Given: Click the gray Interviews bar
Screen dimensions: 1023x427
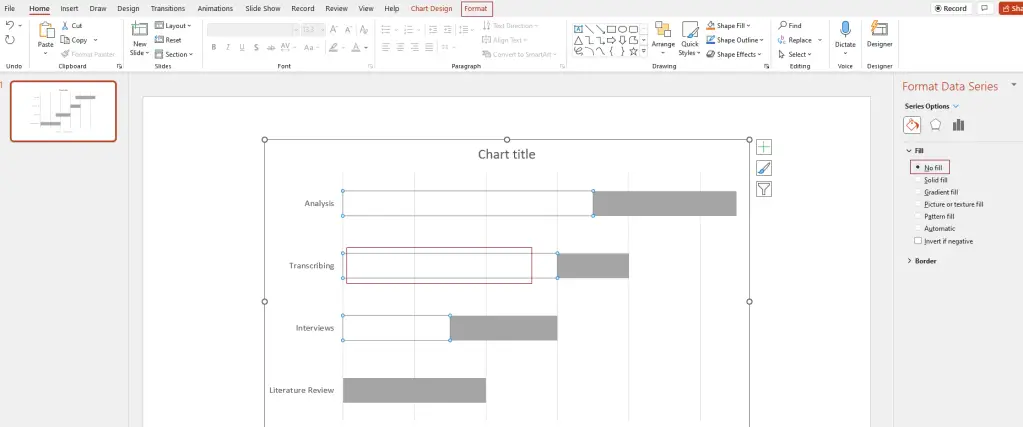Looking at the screenshot, I should (x=504, y=328).
